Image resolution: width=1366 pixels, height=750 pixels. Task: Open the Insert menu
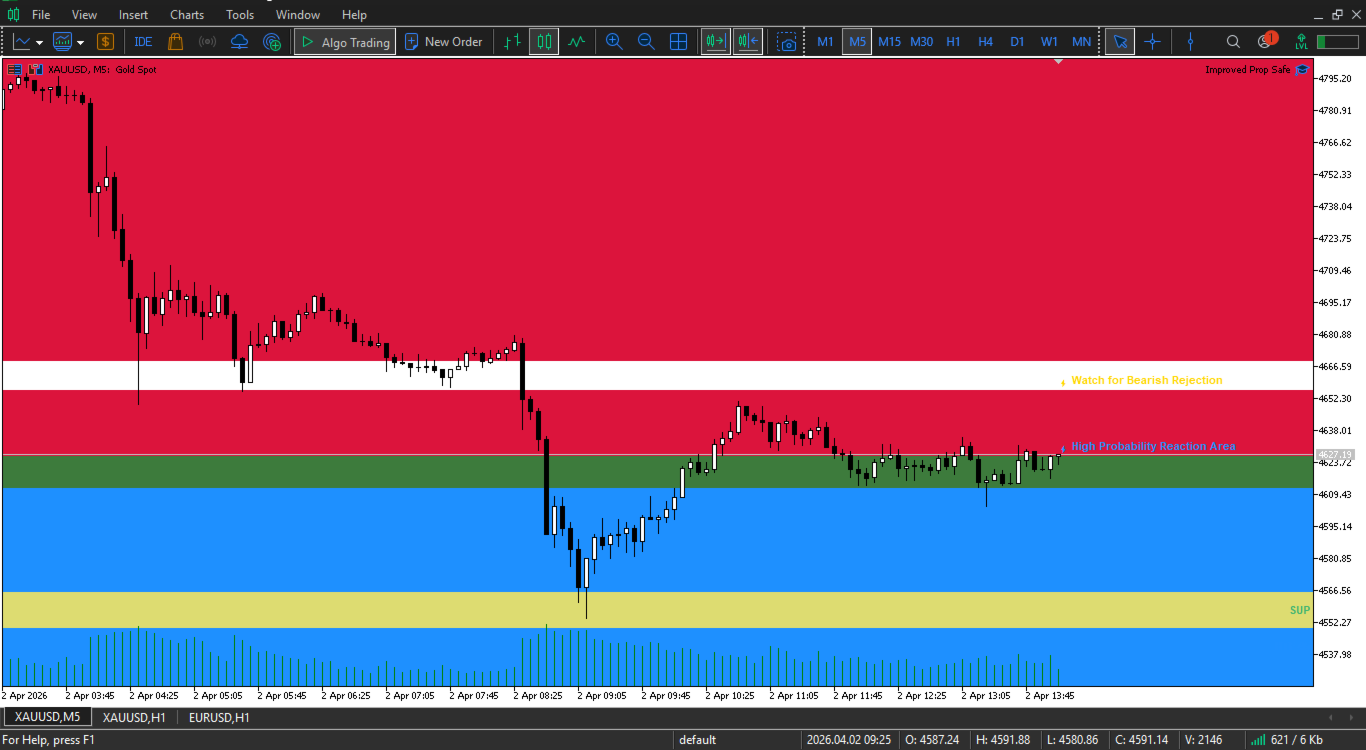tap(133, 15)
